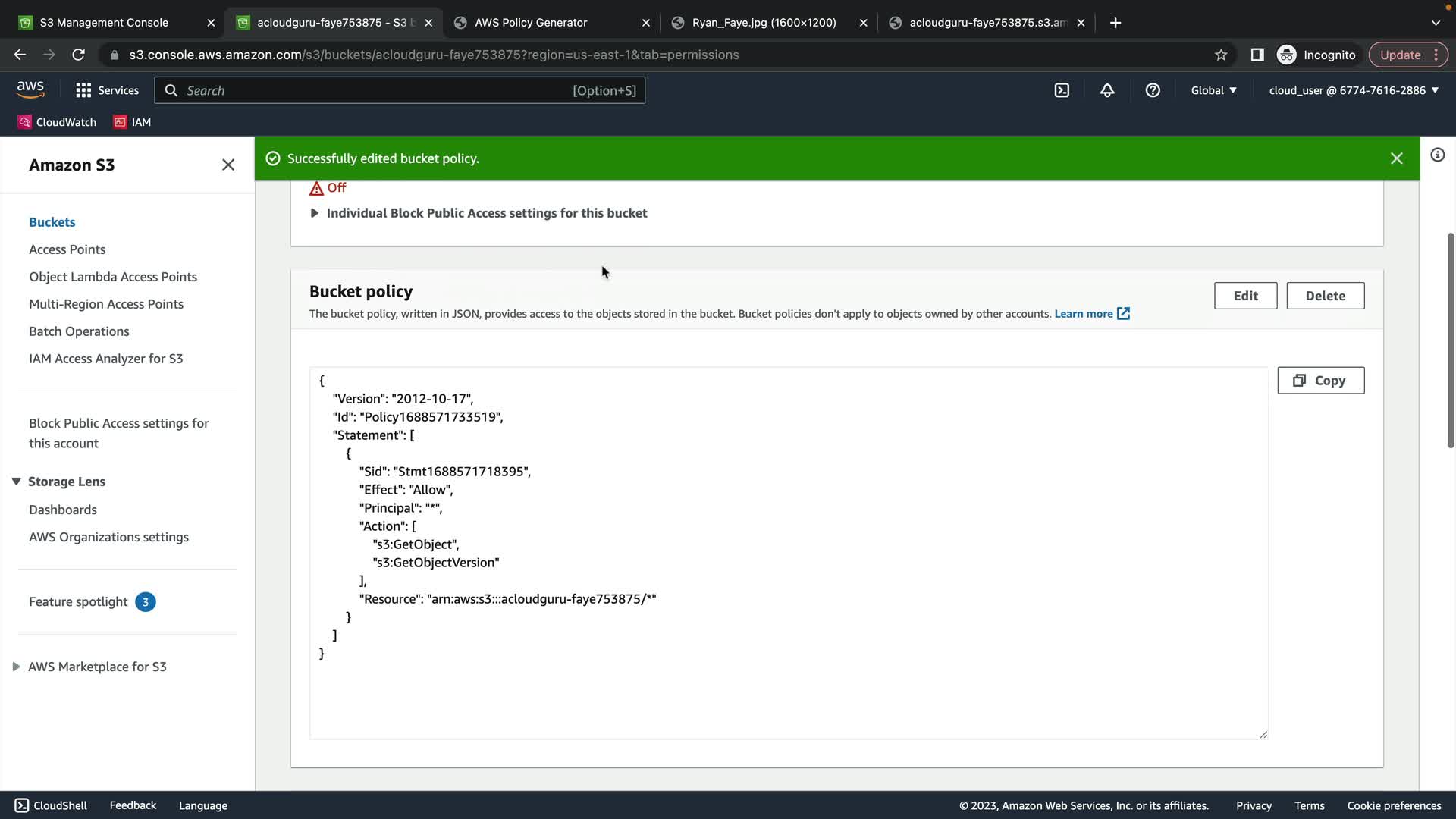Screen dimensions: 1456x819
Task: Dismiss the success banner notification
Action: 1396,158
